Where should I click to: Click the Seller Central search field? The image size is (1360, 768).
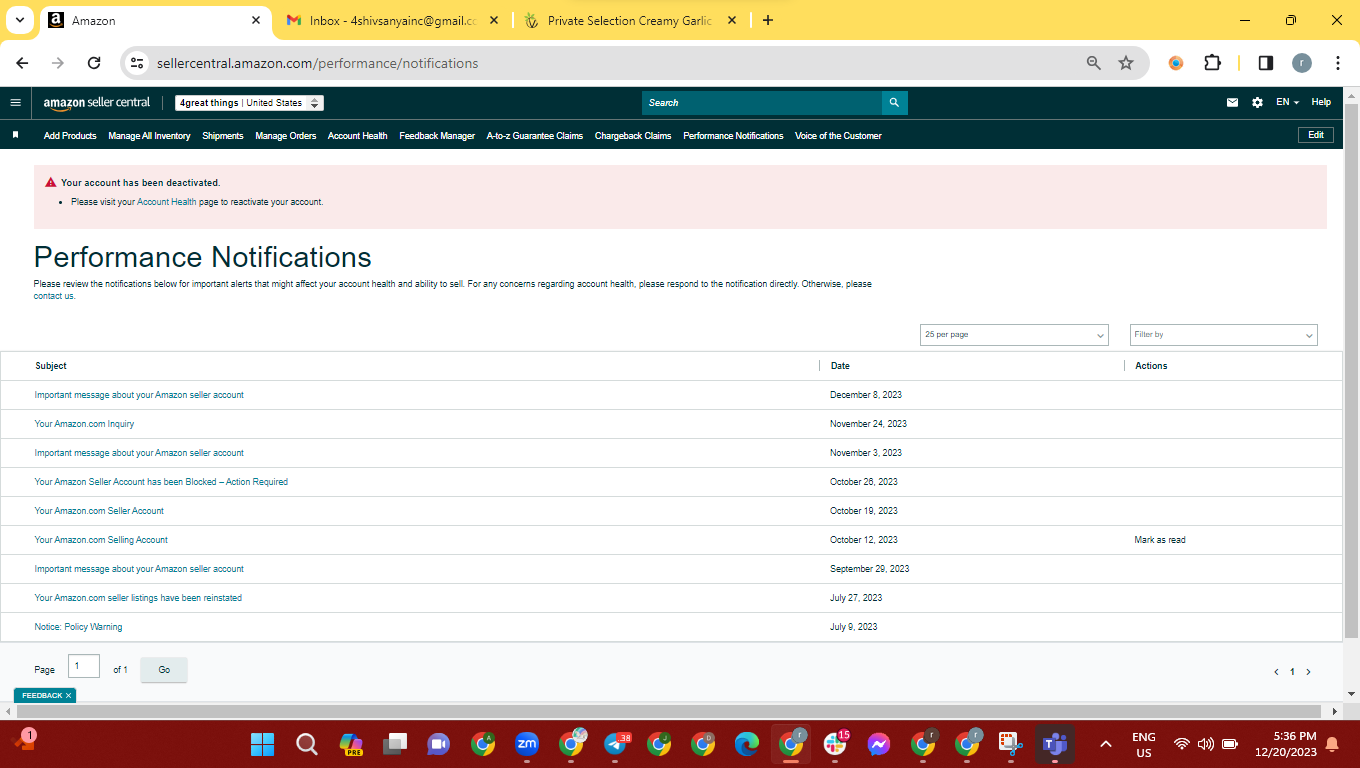pos(762,103)
